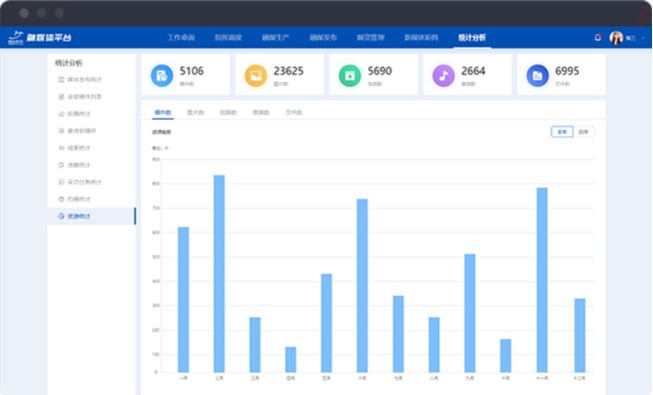Switch to the 视频数 tab
Viewport: 653px width, 395px height.
(x=228, y=112)
